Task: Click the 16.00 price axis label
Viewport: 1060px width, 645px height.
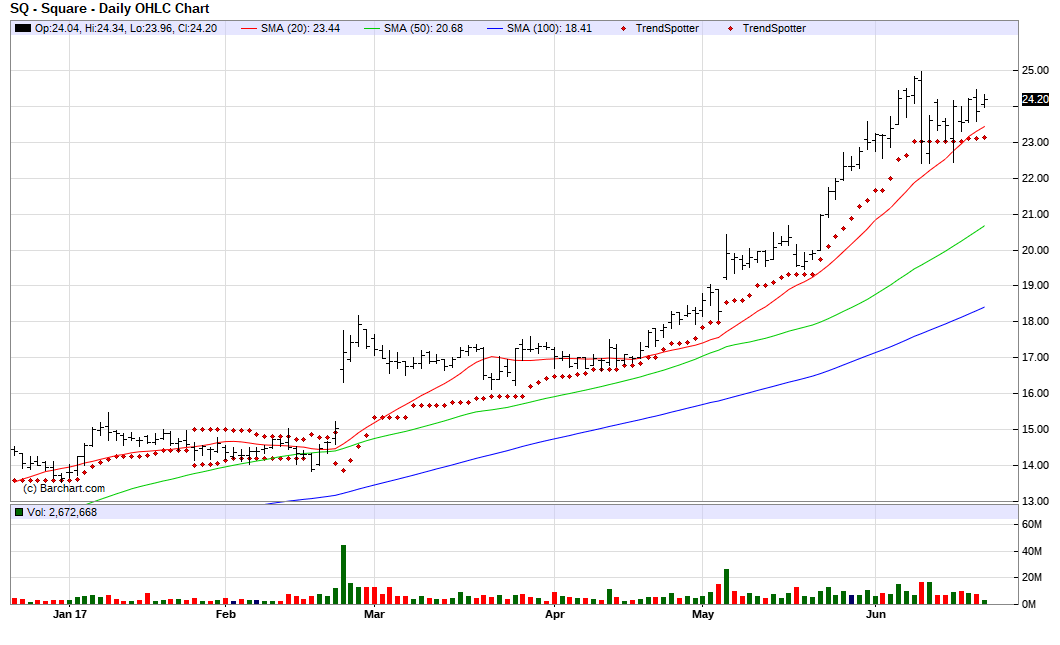Action: tap(1035, 393)
